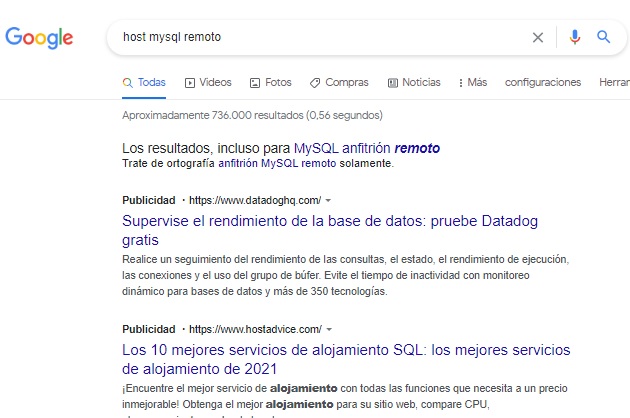Click the Publicidad label of Datadog ad
This screenshot has height=418, width=630.
tap(149, 200)
